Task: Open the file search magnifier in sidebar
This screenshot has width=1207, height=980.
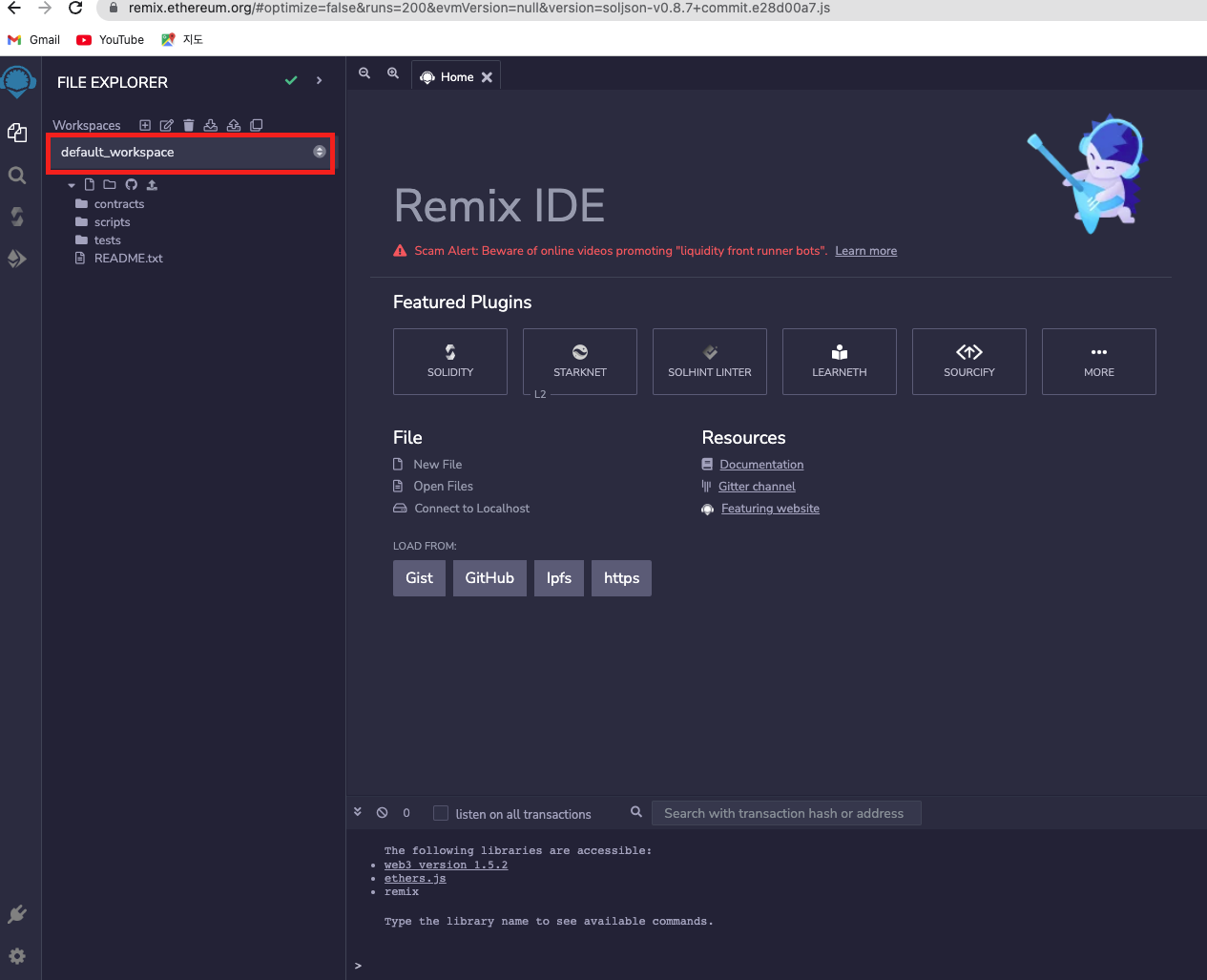Action: tap(17, 176)
